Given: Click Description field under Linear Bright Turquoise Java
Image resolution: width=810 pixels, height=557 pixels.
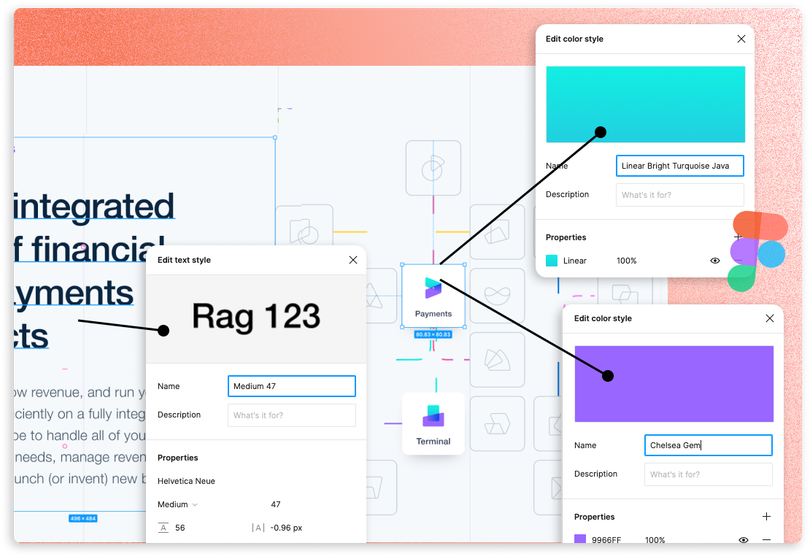Looking at the screenshot, I should click(679, 195).
